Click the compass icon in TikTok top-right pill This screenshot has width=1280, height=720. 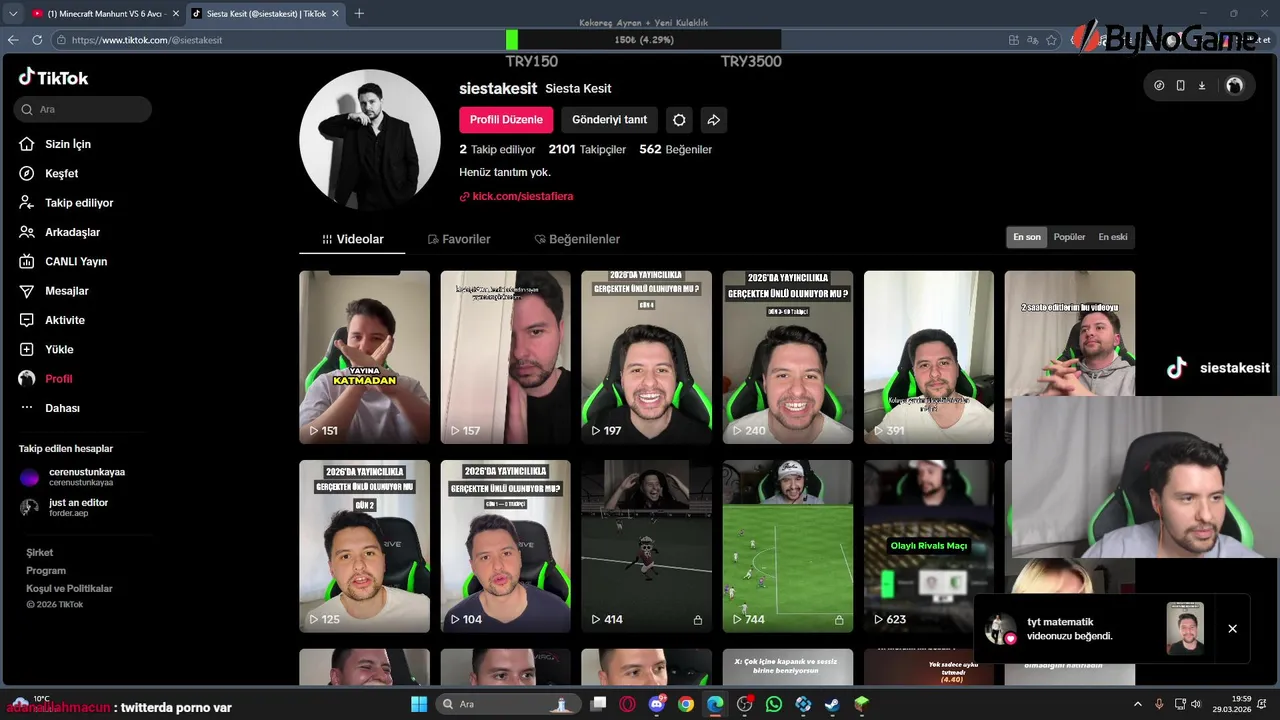pos(1159,86)
